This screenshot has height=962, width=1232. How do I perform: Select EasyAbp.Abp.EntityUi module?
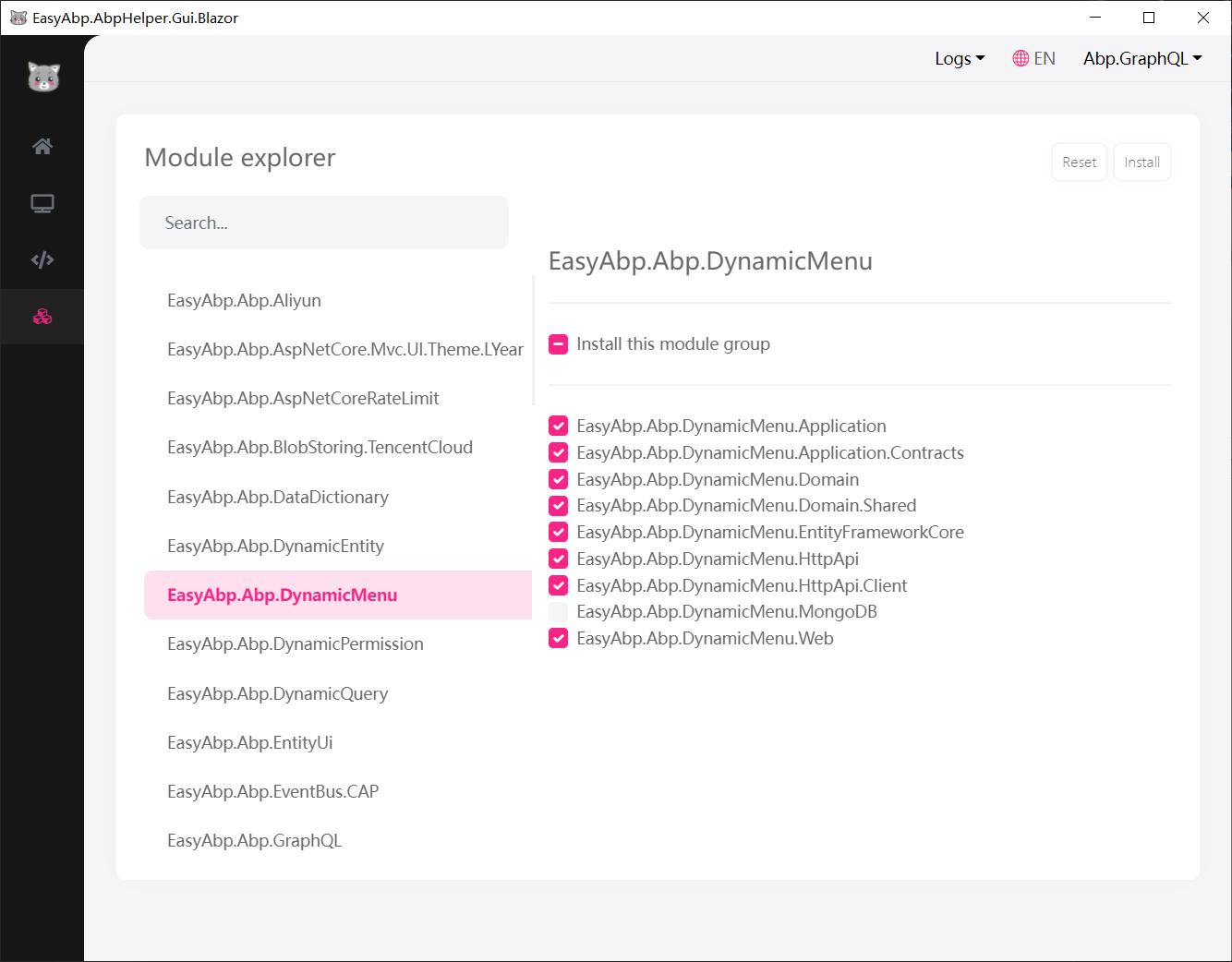pyautogui.click(x=338, y=742)
